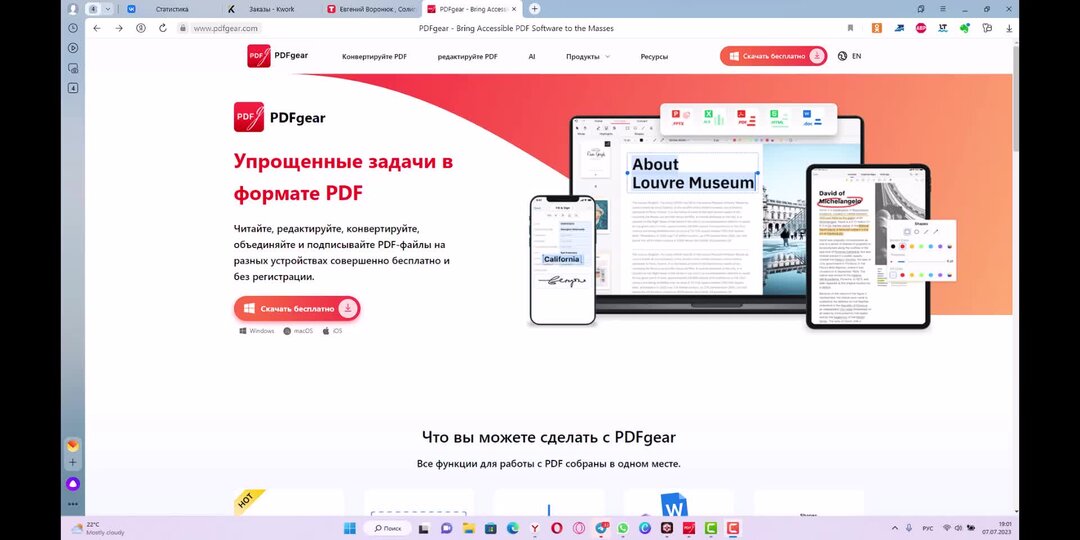
Task: Open the red ABP adblock extension
Action: pos(921,28)
